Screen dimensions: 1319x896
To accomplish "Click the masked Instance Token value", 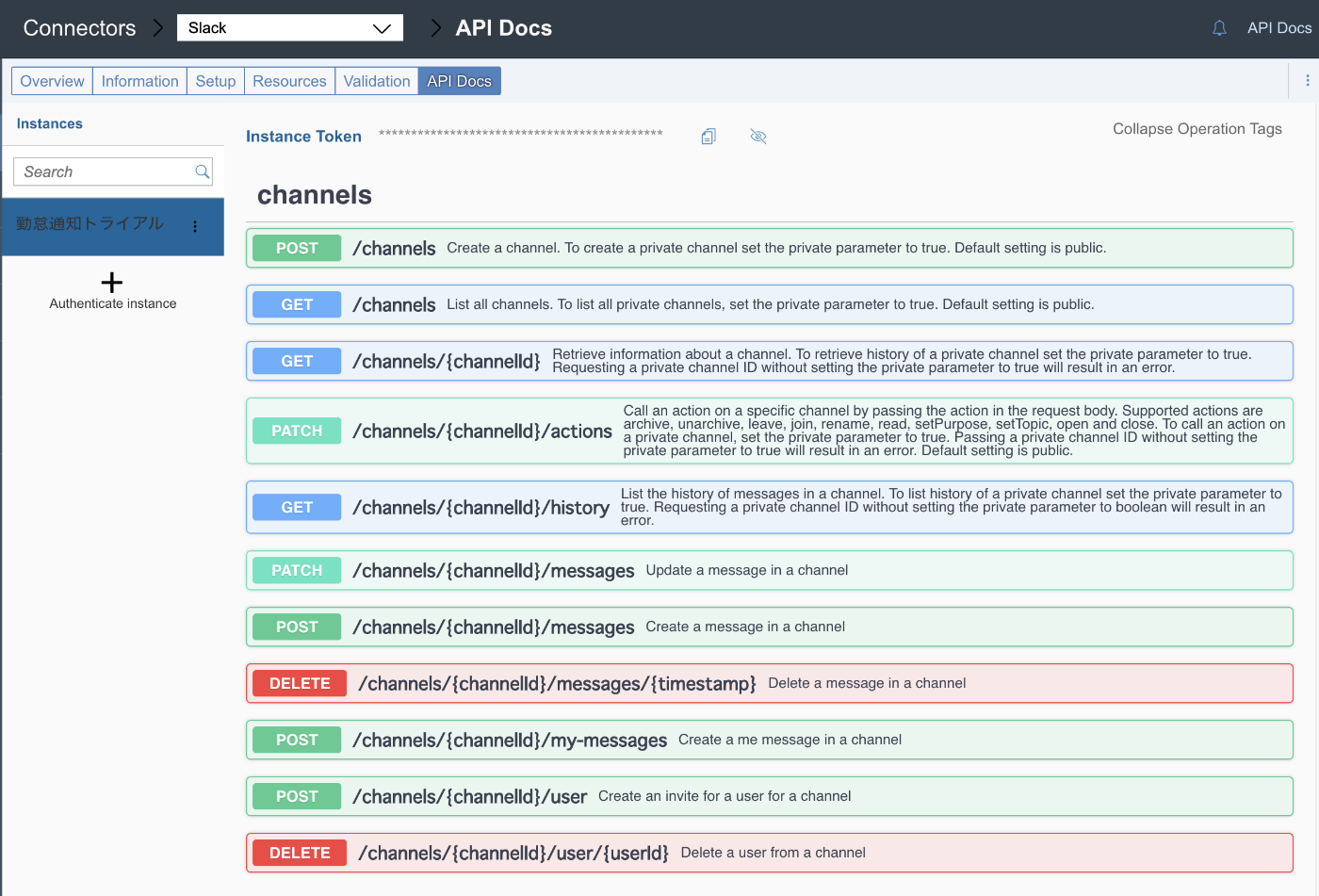I will tap(521, 134).
